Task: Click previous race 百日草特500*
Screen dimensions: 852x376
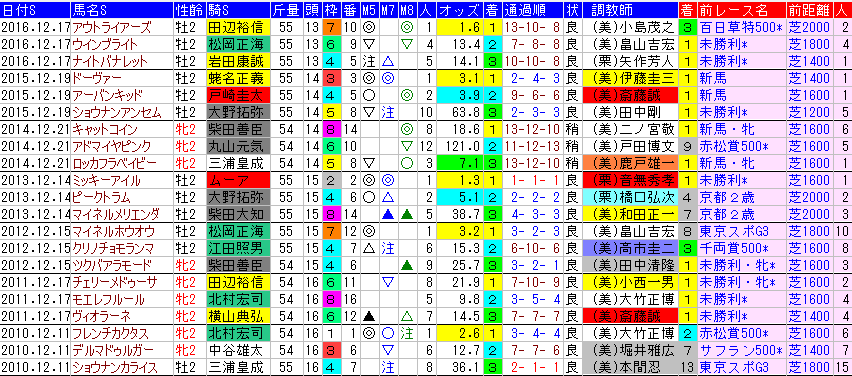Action: pos(742,27)
